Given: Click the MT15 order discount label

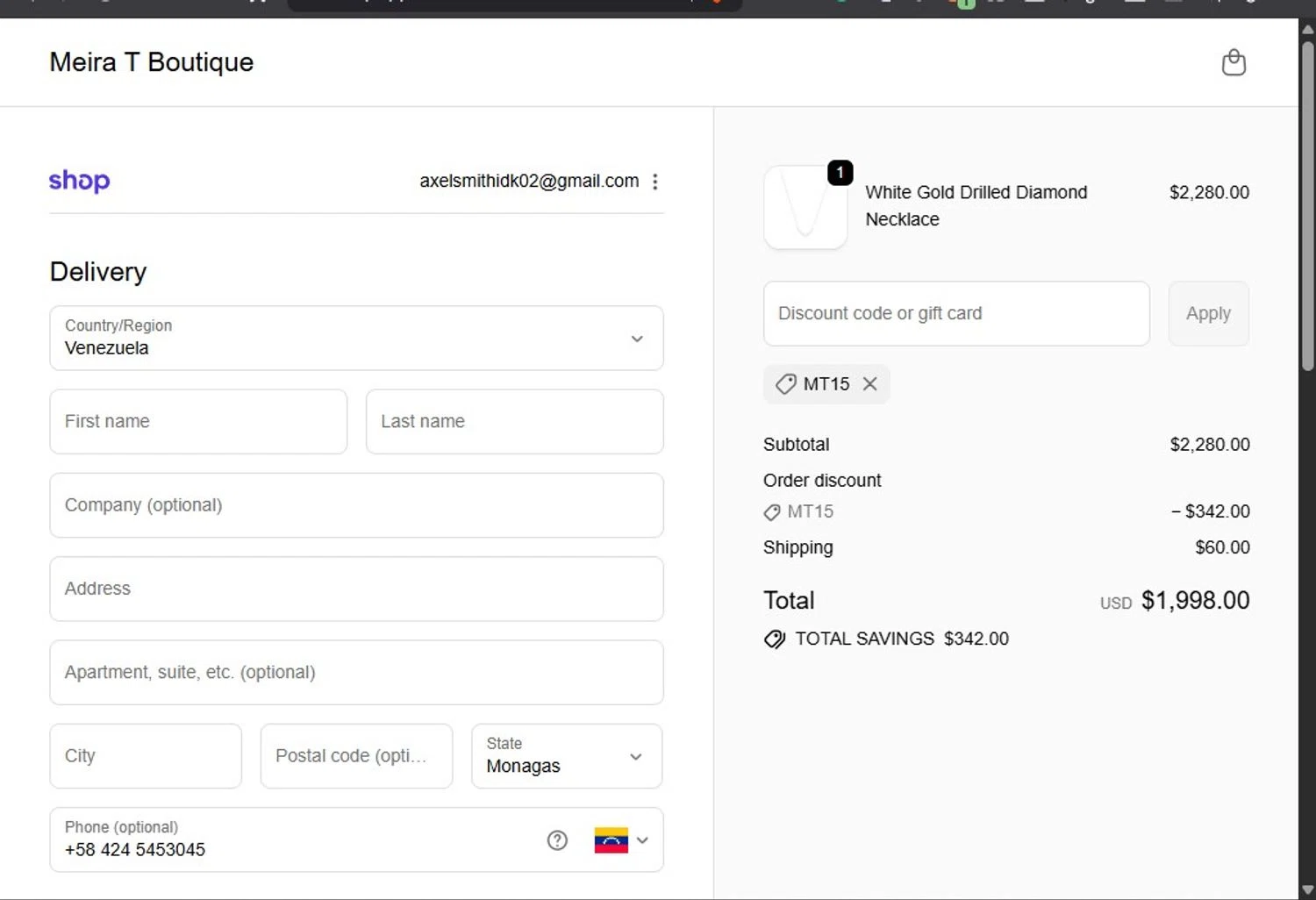Looking at the screenshot, I should pos(810,512).
